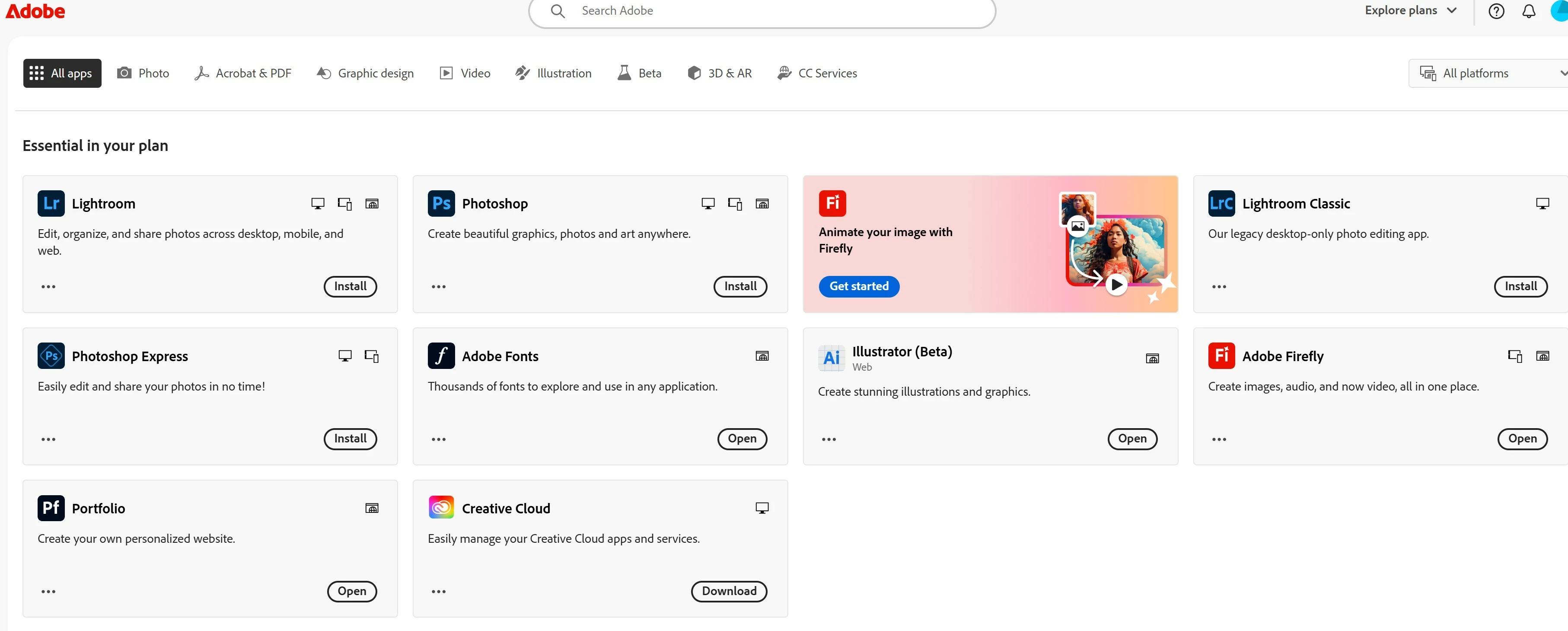The height and width of the screenshot is (631, 1568).
Task: Open notifications bell icon
Action: (x=1528, y=11)
